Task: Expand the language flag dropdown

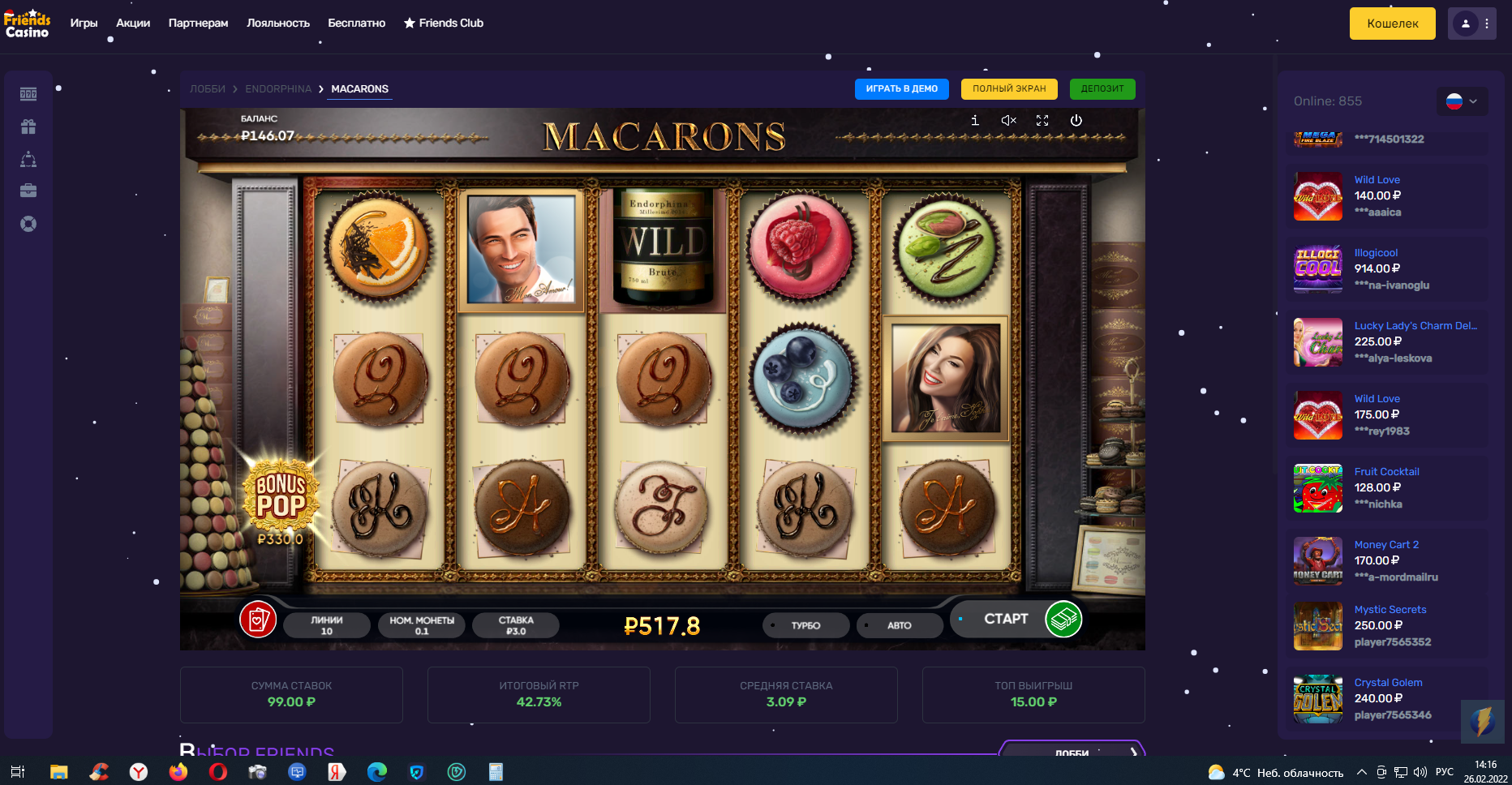Action: click(x=1463, y=101)
